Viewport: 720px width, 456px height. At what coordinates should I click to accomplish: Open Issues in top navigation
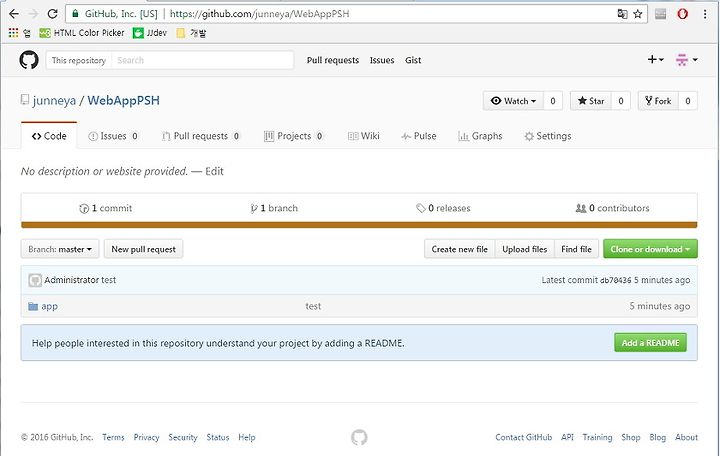pos(382,60)
